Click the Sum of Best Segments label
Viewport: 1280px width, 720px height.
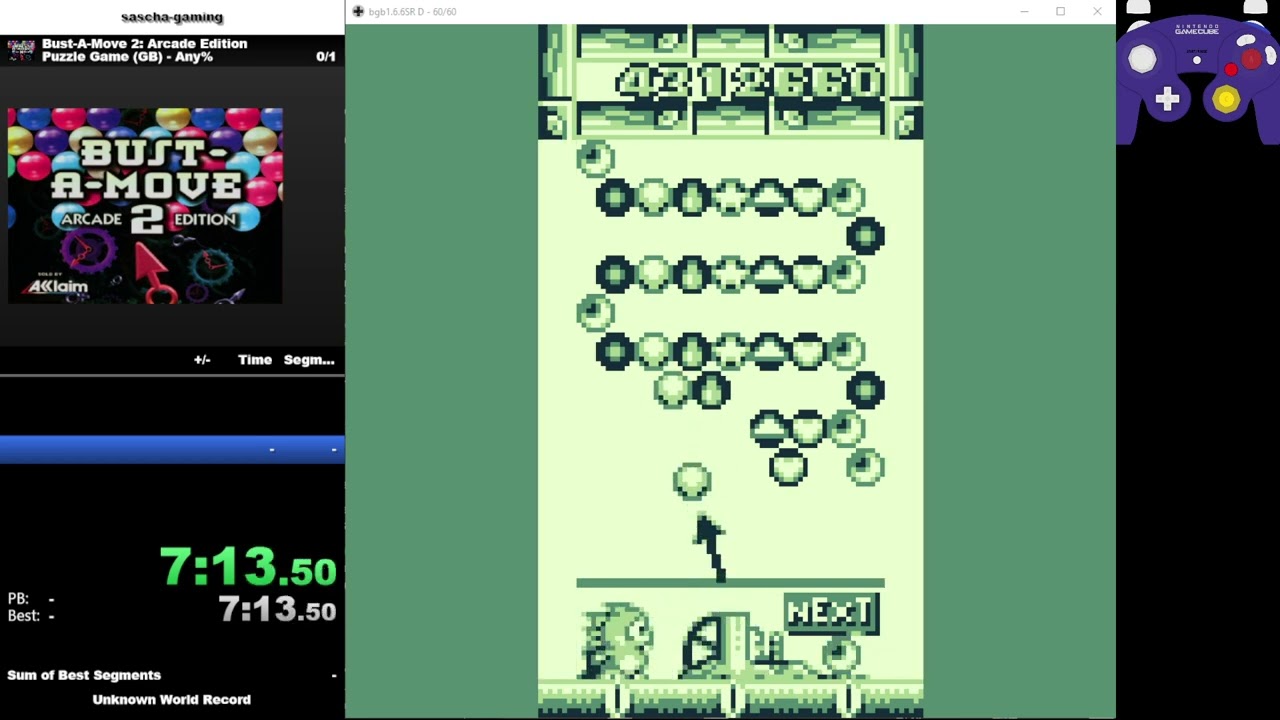84,675
